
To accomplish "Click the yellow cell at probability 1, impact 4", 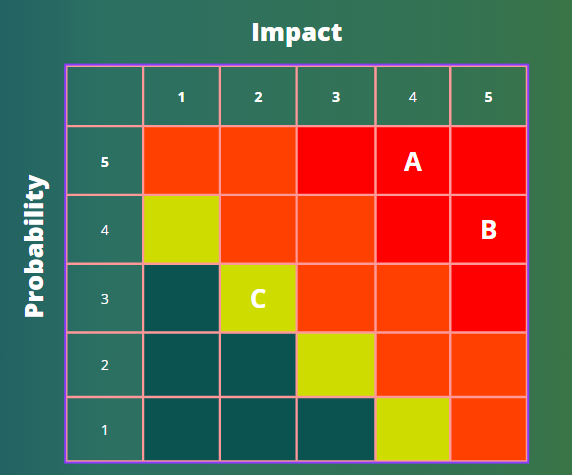I will click(413, 429).
